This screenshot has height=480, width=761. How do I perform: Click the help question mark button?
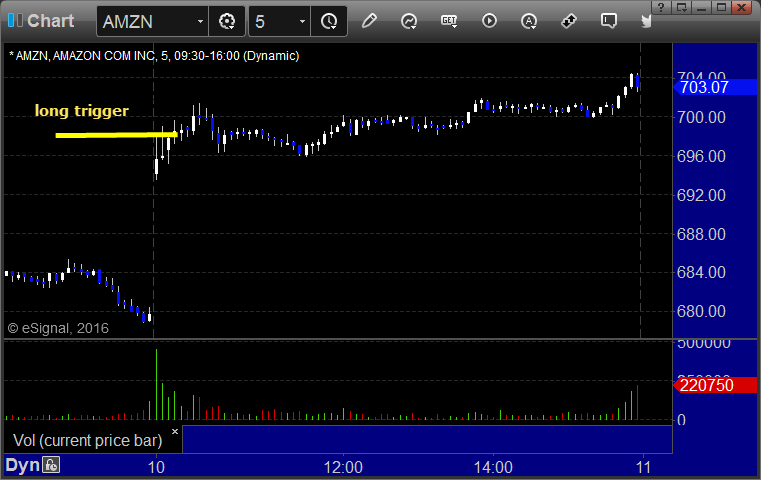(661, 7)
